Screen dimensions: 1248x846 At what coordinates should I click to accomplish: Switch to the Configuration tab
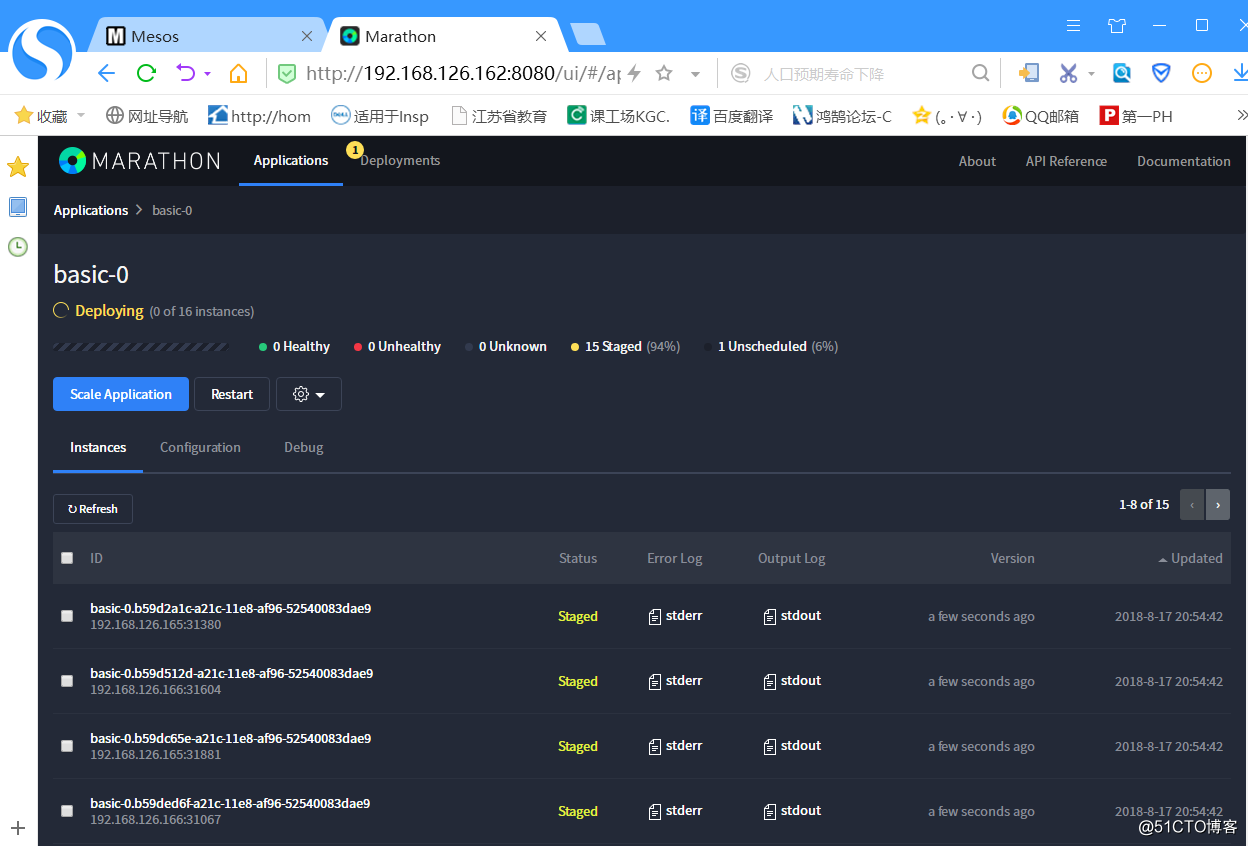200,448
